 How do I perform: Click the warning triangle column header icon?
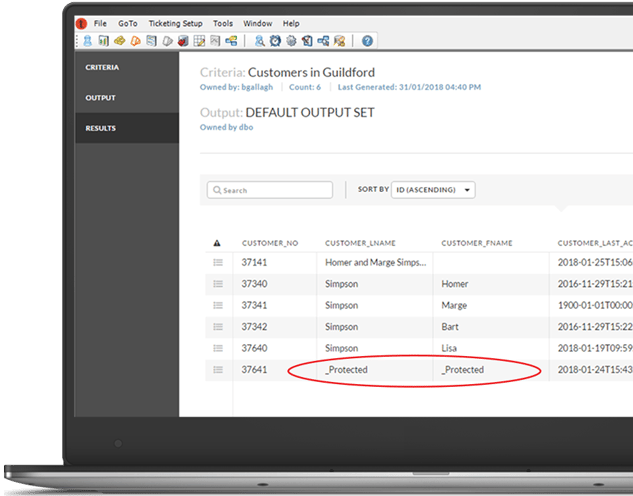point(217,243)
